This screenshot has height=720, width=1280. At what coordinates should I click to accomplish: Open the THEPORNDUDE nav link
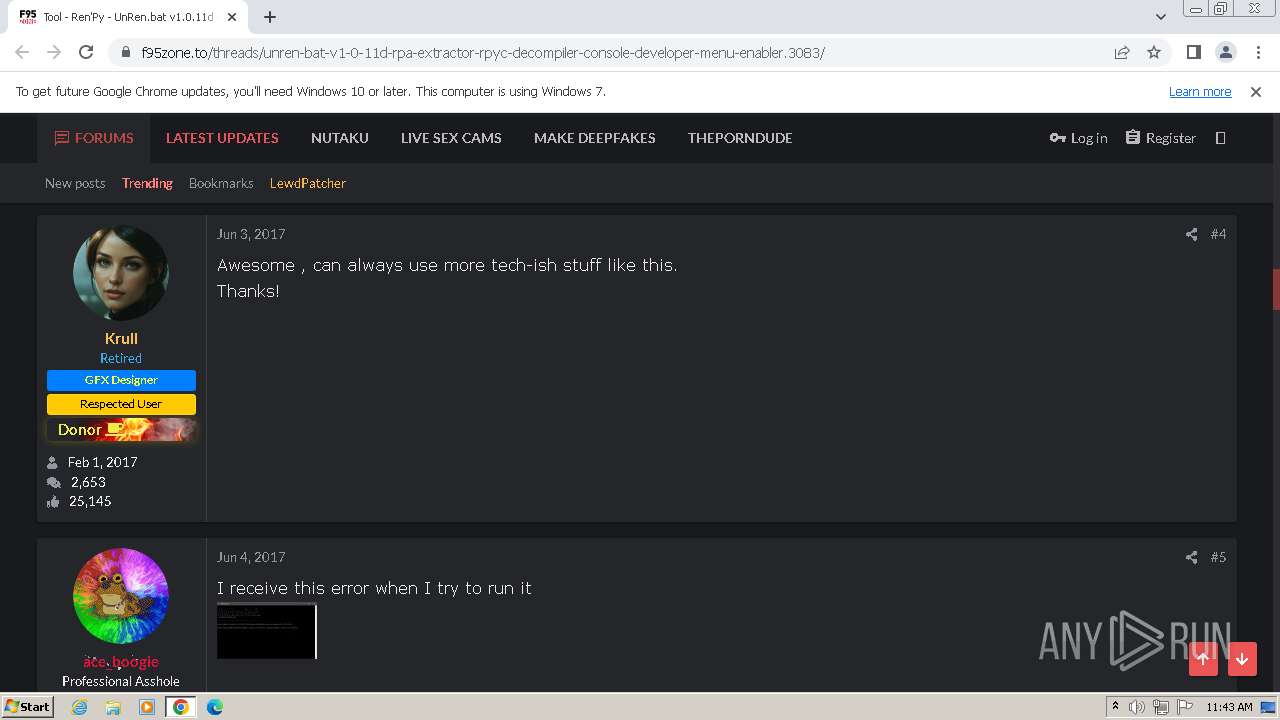click(740, 138)
